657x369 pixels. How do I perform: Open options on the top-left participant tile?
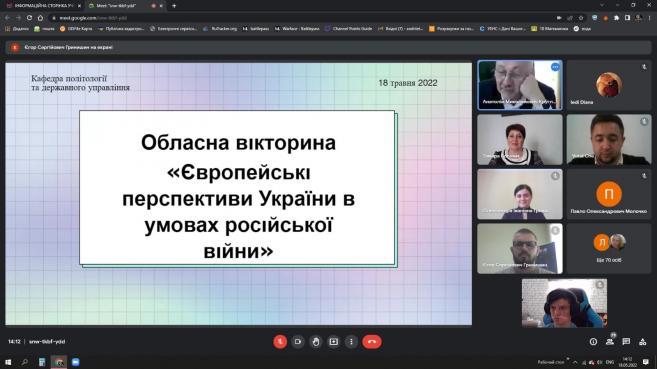coord(555,67)
